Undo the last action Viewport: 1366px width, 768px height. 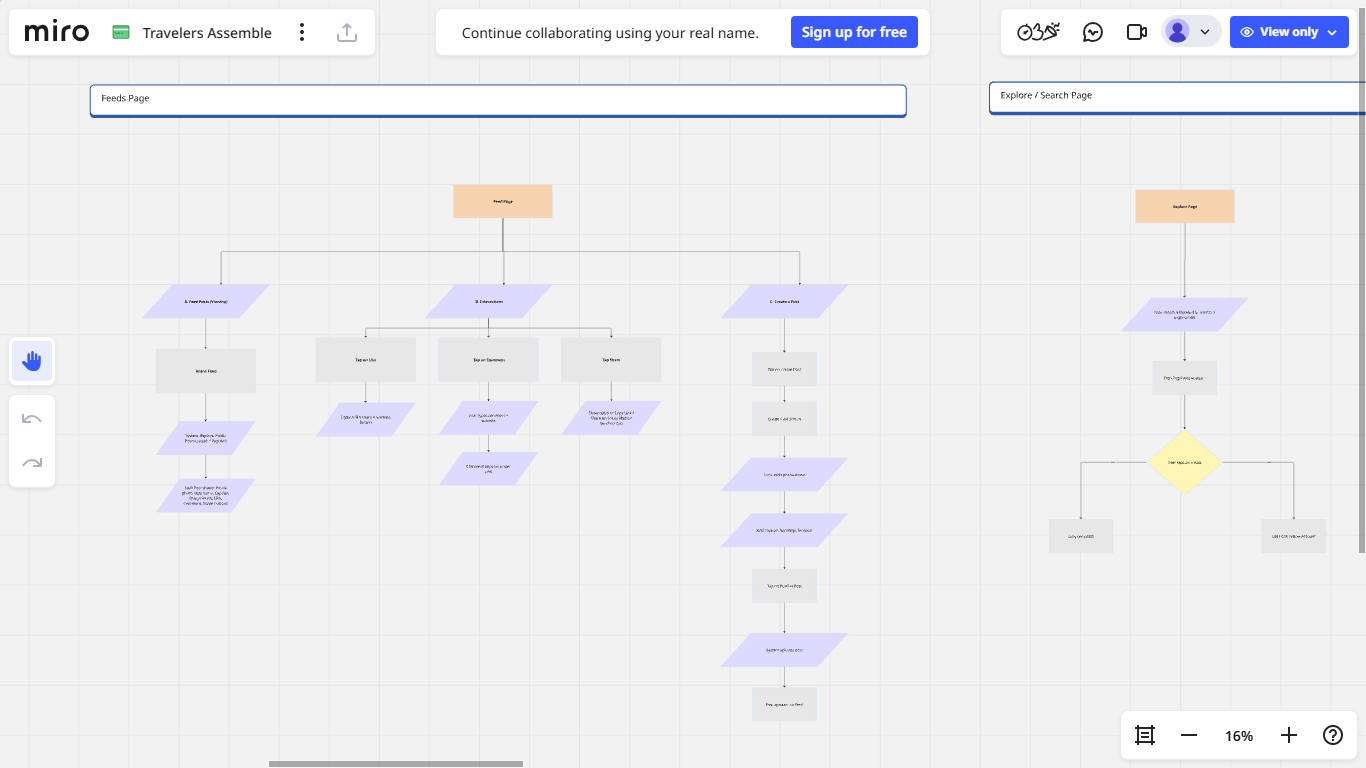[31, 418]
